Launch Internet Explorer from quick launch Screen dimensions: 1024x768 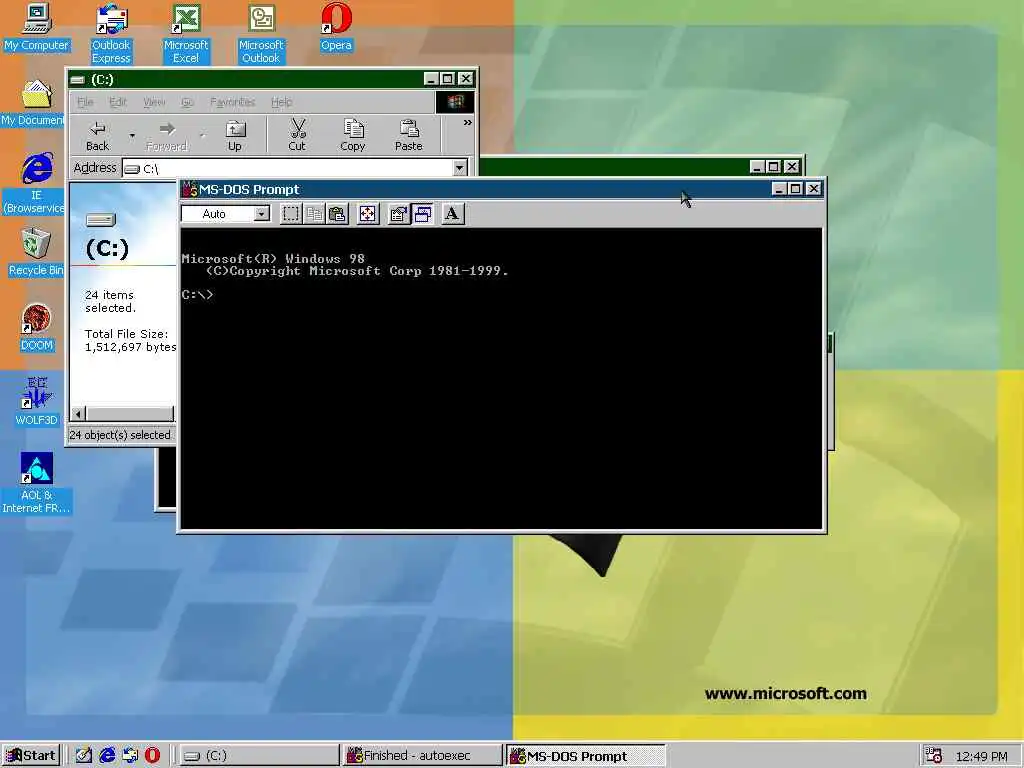pyautogui.click(x=107, y=756)
